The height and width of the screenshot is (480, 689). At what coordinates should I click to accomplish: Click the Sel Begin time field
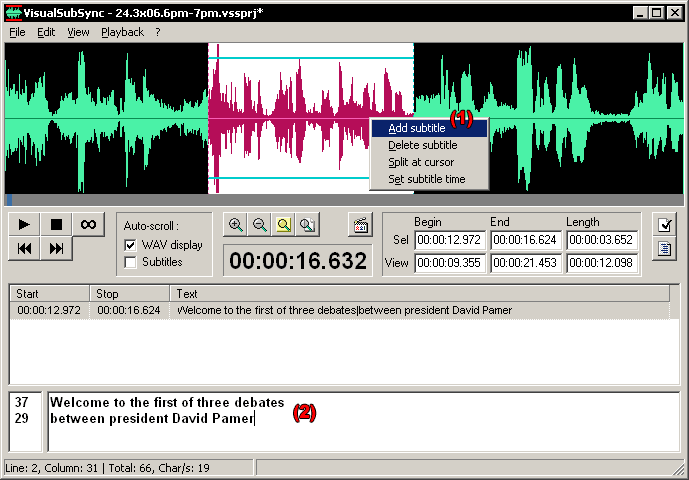click(449, 240)
